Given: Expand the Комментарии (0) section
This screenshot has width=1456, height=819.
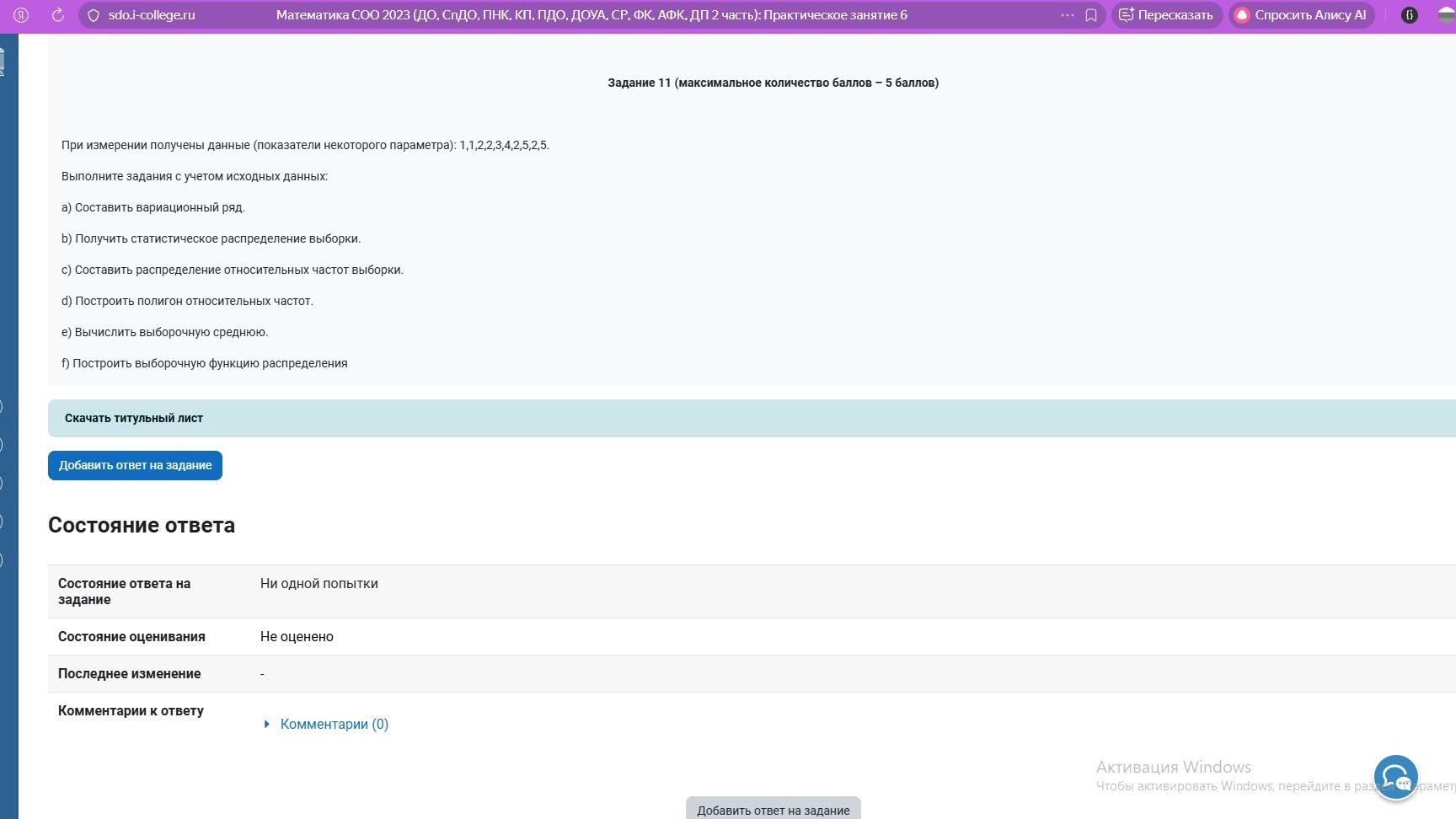Looking at the screenshot, I should (x=266, y=724).
